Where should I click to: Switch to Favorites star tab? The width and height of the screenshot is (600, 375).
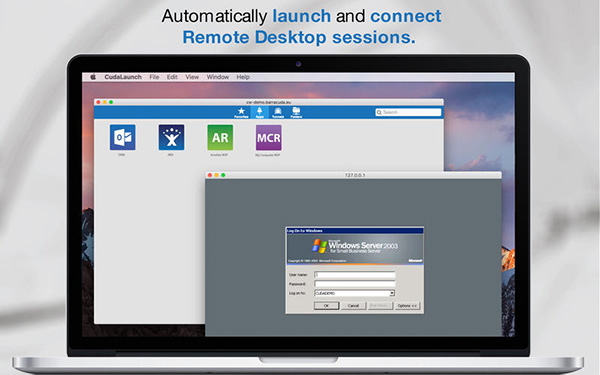tap(241, 112)
